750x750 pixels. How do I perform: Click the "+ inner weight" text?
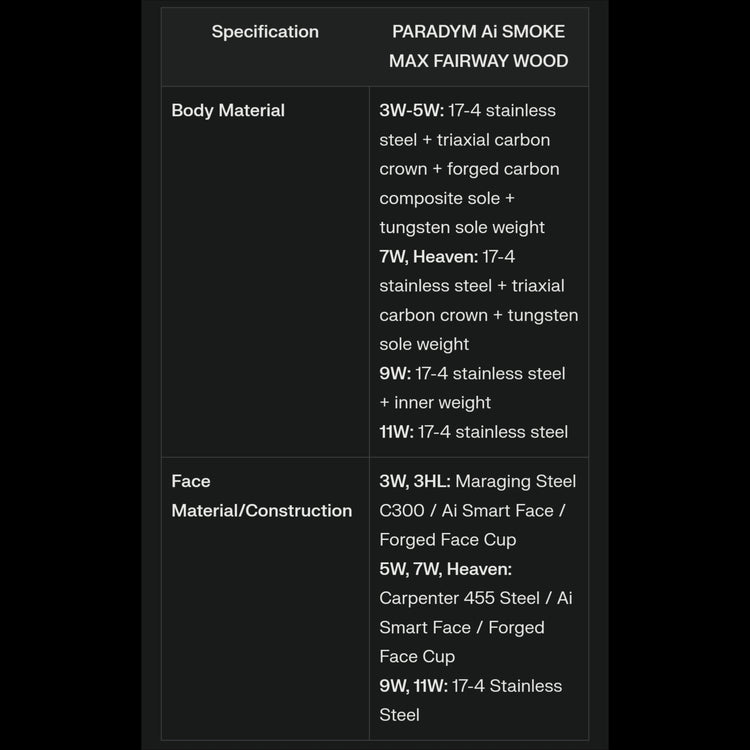[x=435, y=403]
